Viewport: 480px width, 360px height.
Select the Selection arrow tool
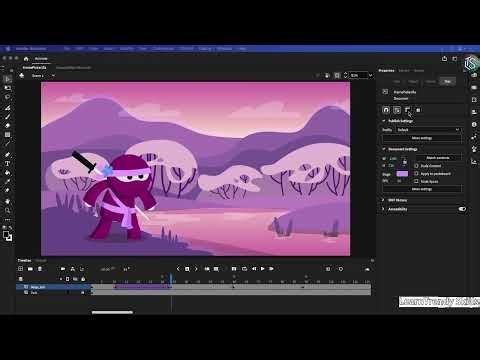(x=7, y=79)
